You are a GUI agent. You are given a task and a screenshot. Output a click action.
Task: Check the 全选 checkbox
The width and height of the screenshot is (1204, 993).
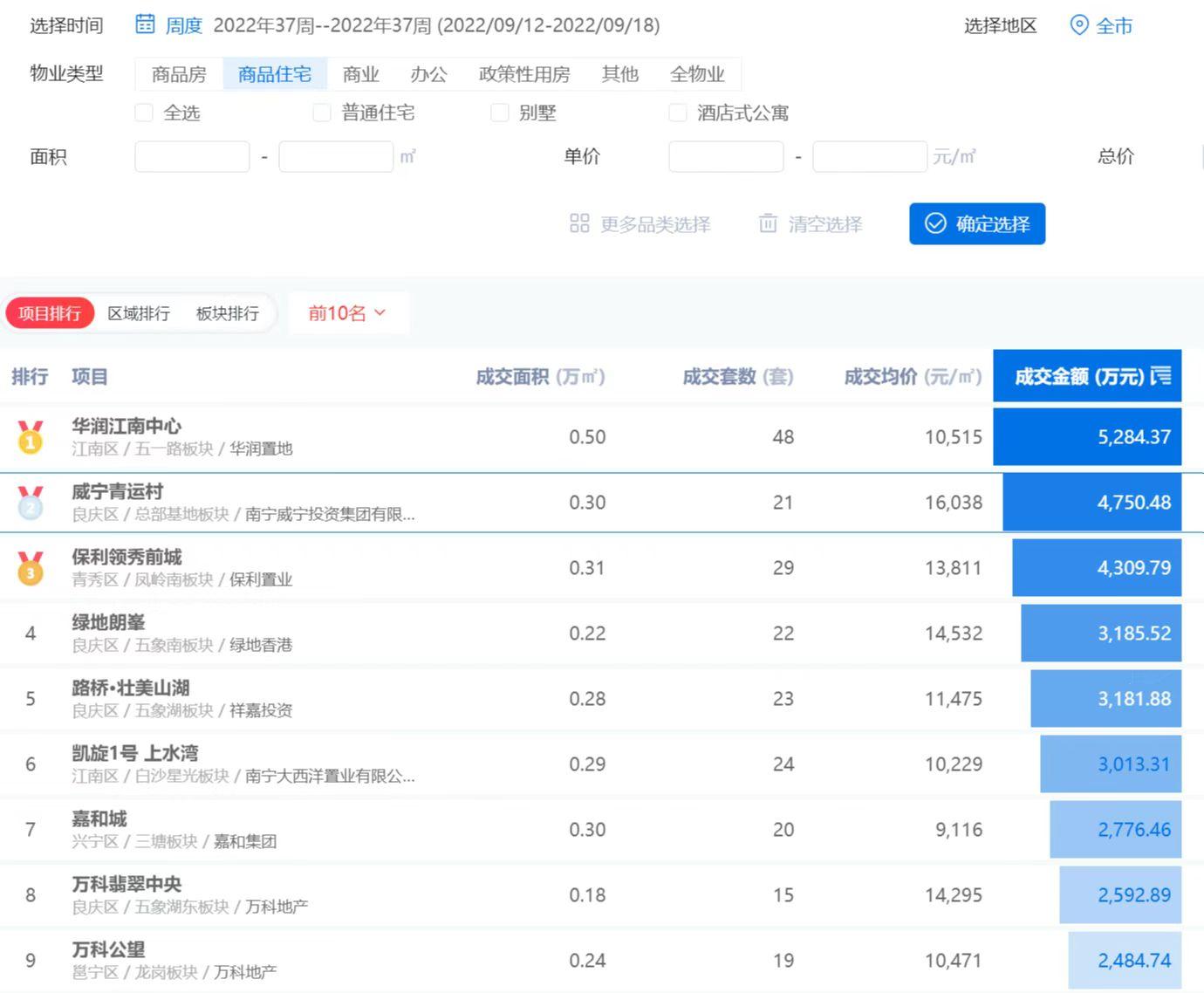coord(145,113)
